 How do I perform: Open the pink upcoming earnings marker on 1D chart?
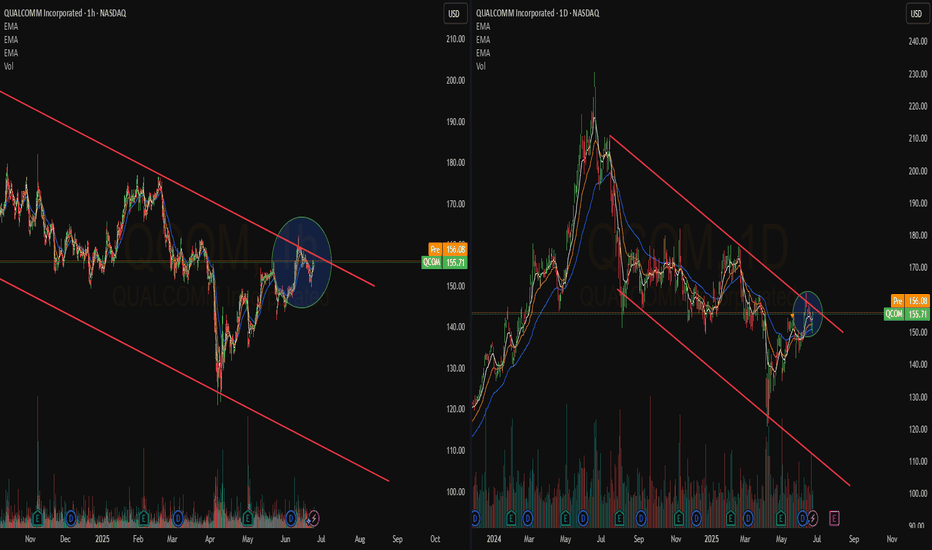point(834,518)
